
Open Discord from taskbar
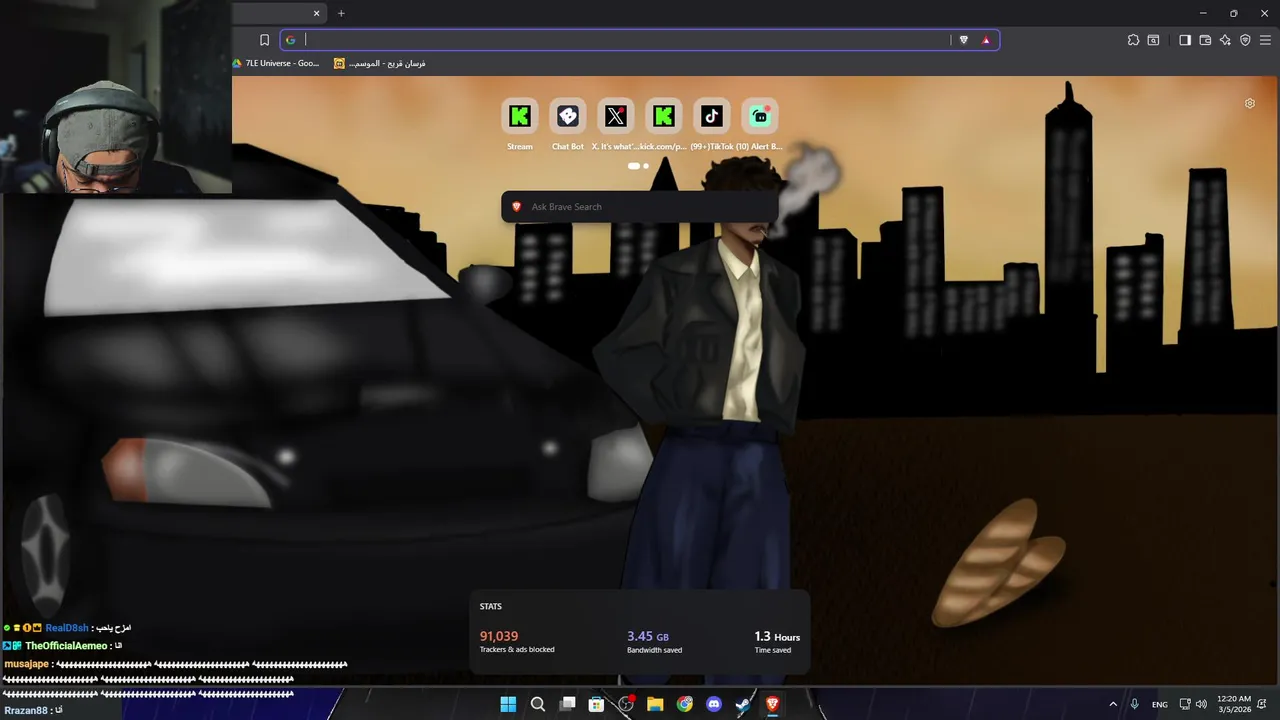(x=714, y=704)
